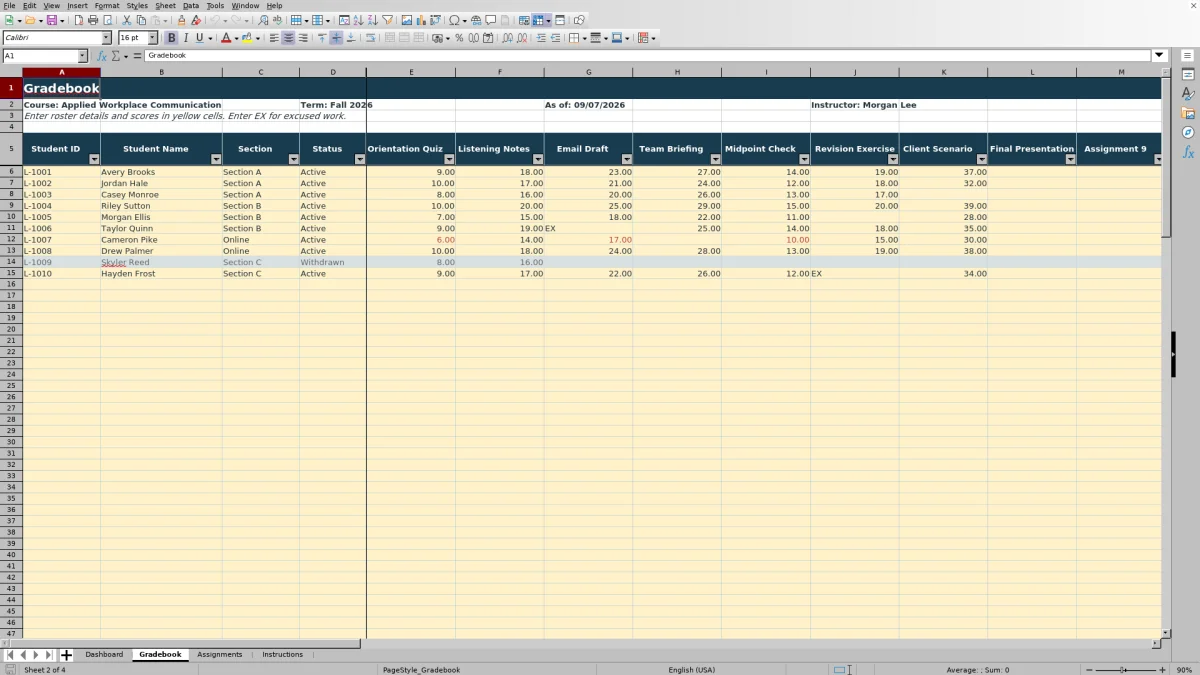Open filter dropdown on Status column
This screenshot has width=1200, height=675.
tap(361, 160)
